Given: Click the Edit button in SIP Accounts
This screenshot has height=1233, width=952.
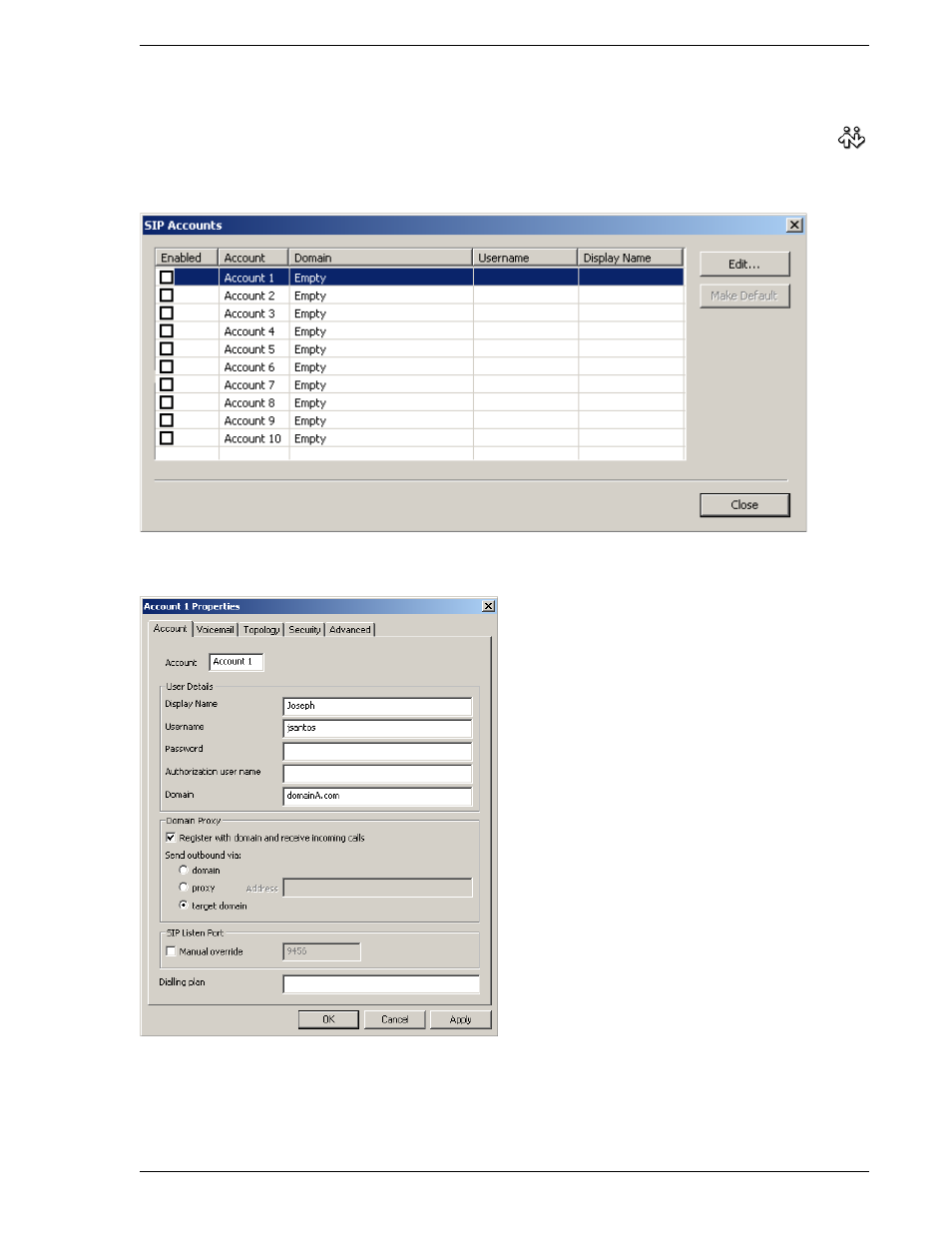Looking at the screenshot, I should pyautogui.click(x=743, y=264).
